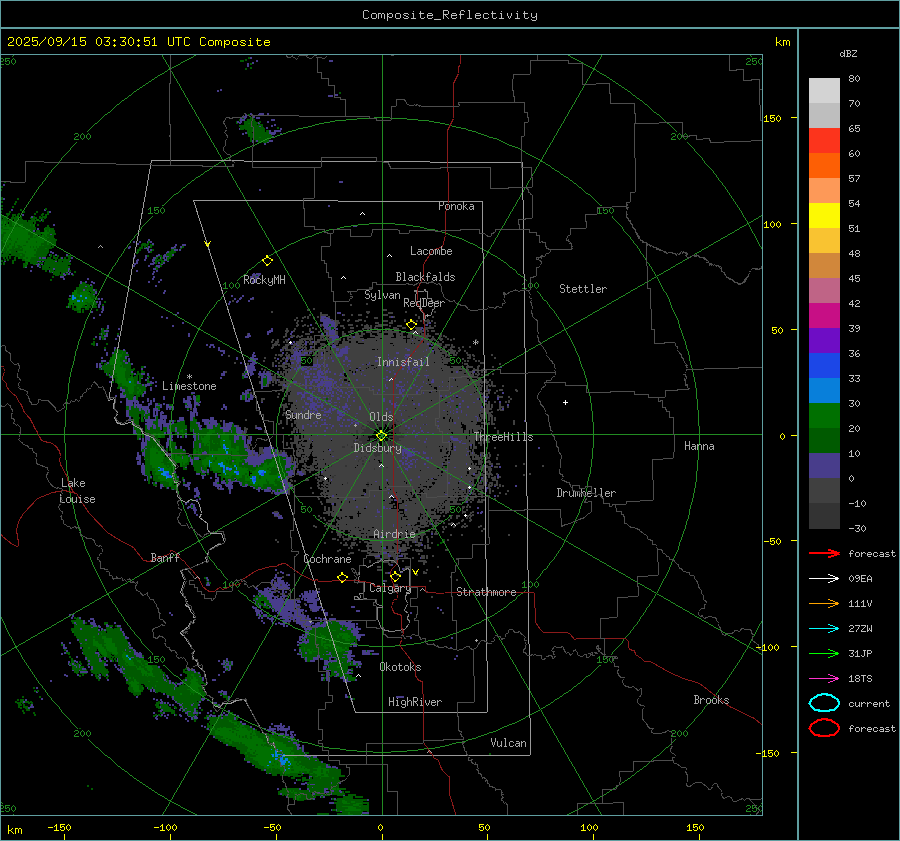900x841 pixels.
Task: Click the Olds city label
Action: click(x=381, y=417)
